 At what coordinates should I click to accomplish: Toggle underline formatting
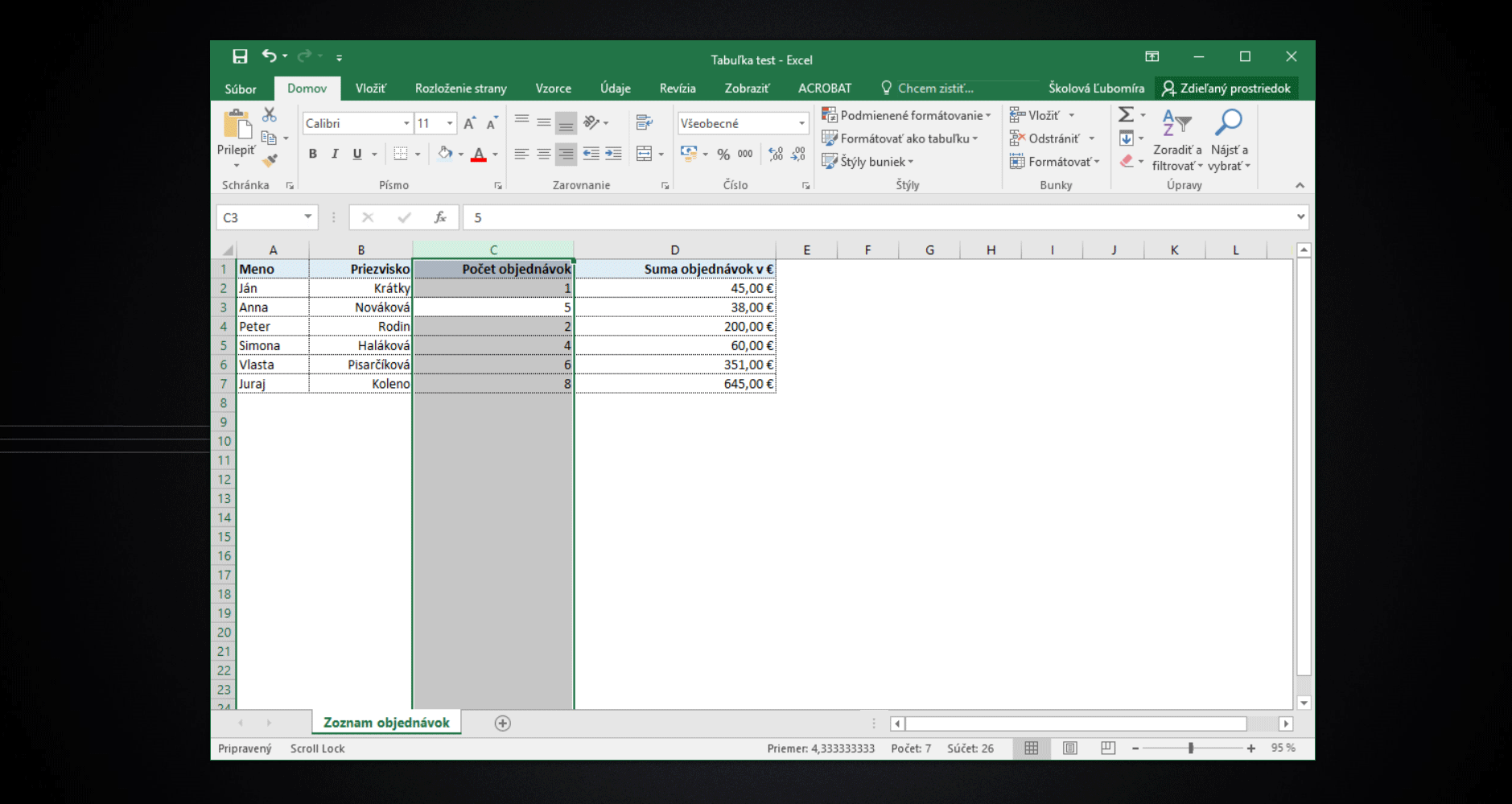357,155
